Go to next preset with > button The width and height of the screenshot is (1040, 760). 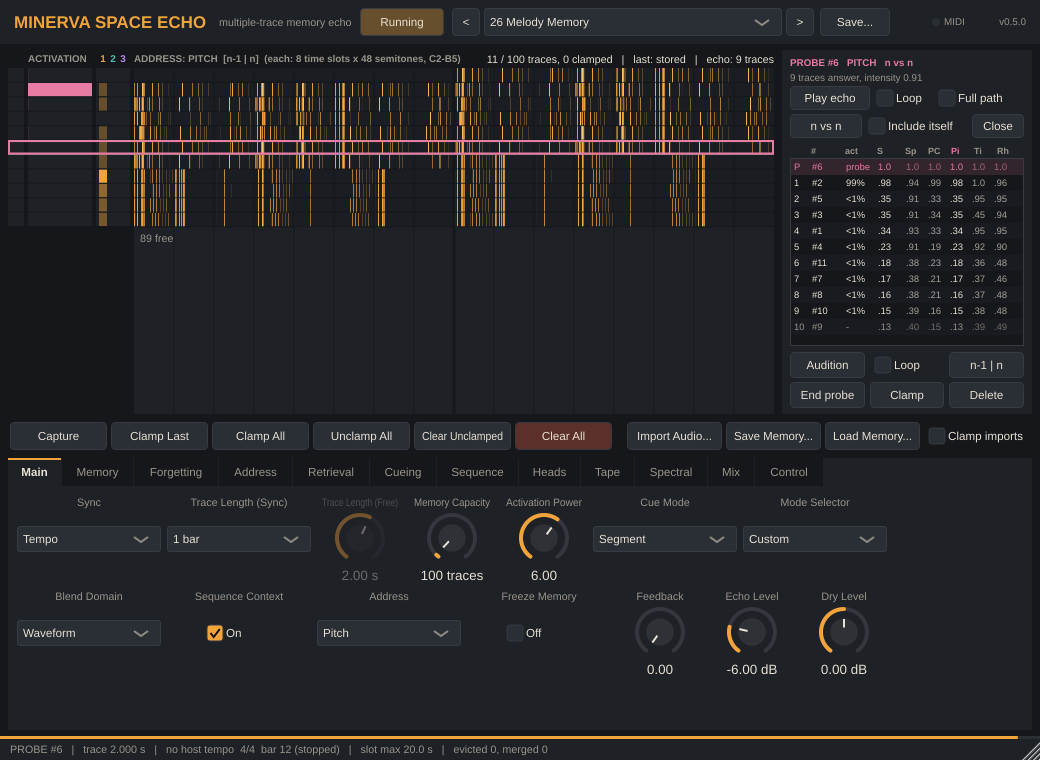tap(800, 22)
